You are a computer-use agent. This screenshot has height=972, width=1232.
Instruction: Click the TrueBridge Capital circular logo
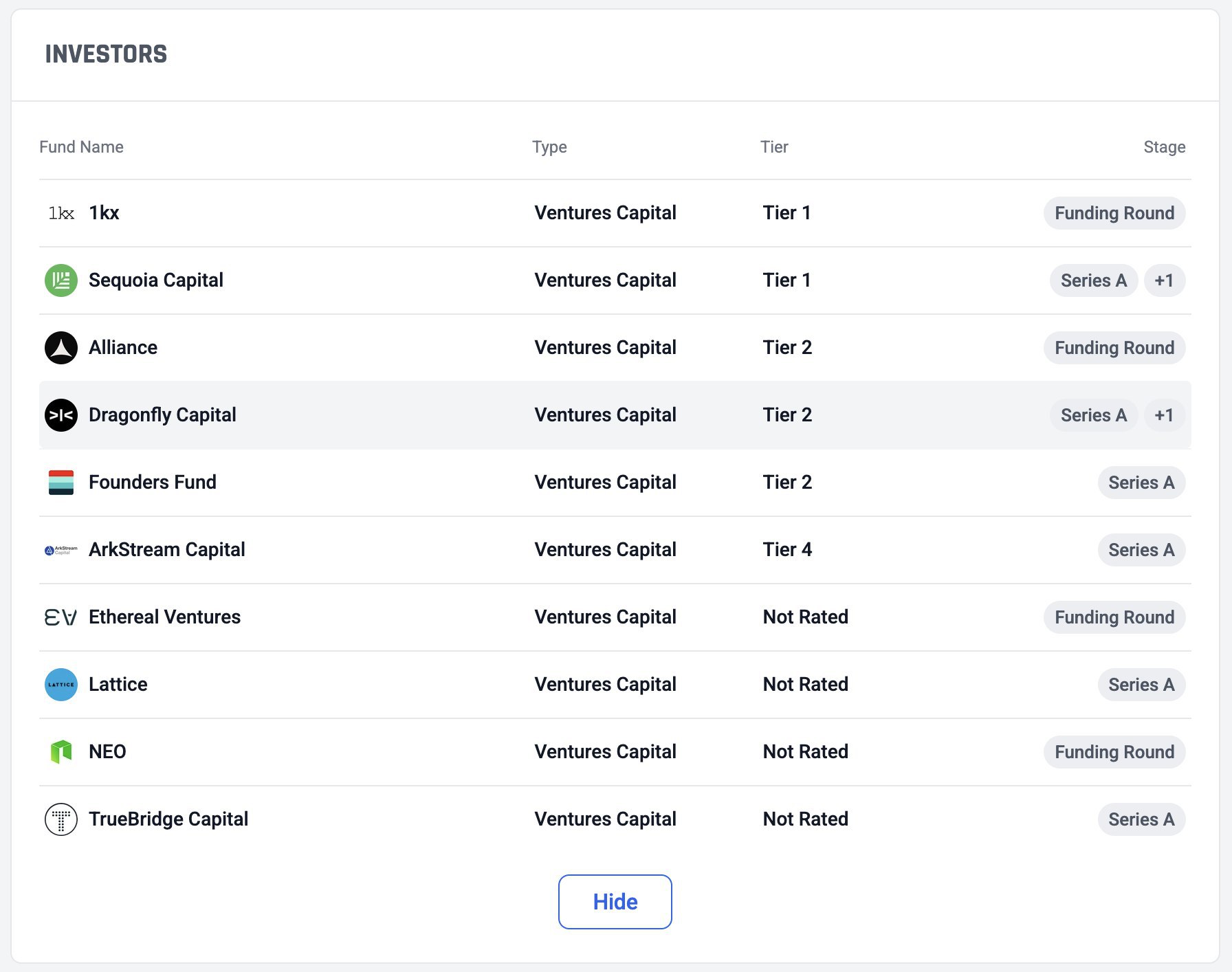61,819
